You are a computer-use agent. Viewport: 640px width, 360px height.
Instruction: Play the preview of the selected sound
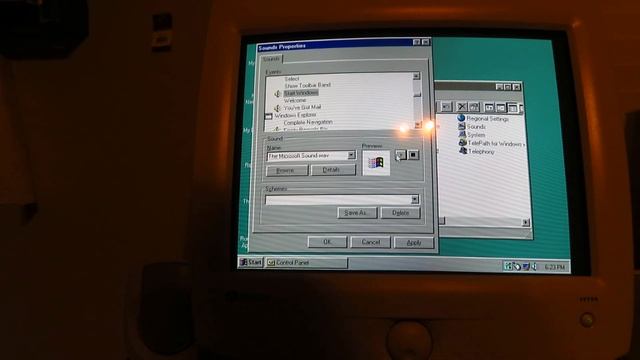(x=400, y=155)
